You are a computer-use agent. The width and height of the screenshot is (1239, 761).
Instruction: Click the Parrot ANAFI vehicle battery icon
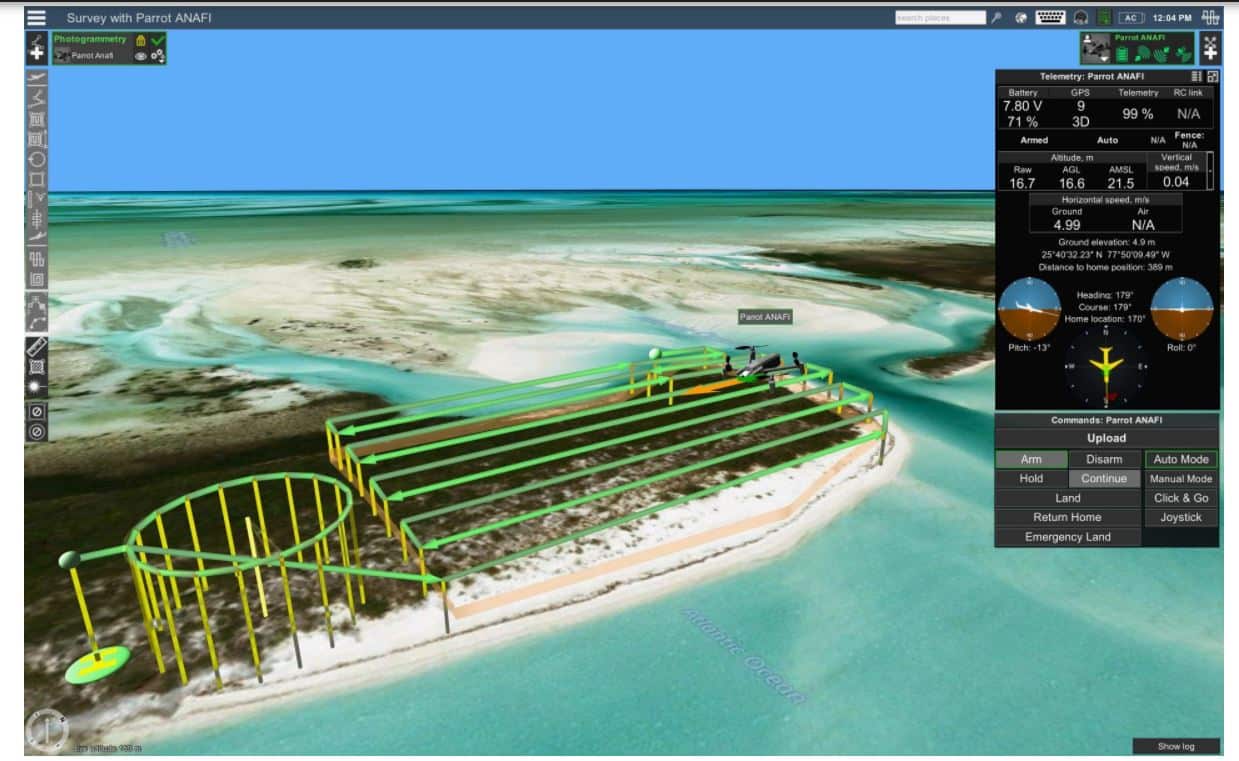click(x=1122, y=54)
